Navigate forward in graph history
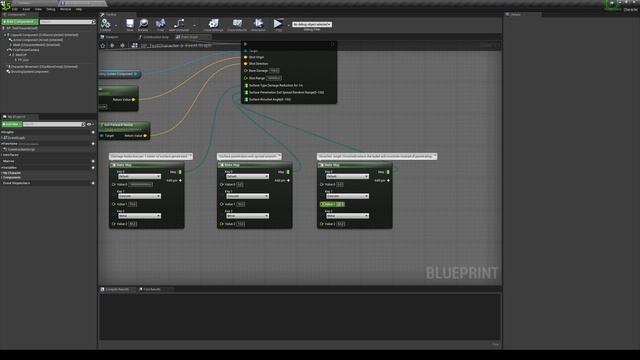 pyautogui.click(x=122, y=45)
